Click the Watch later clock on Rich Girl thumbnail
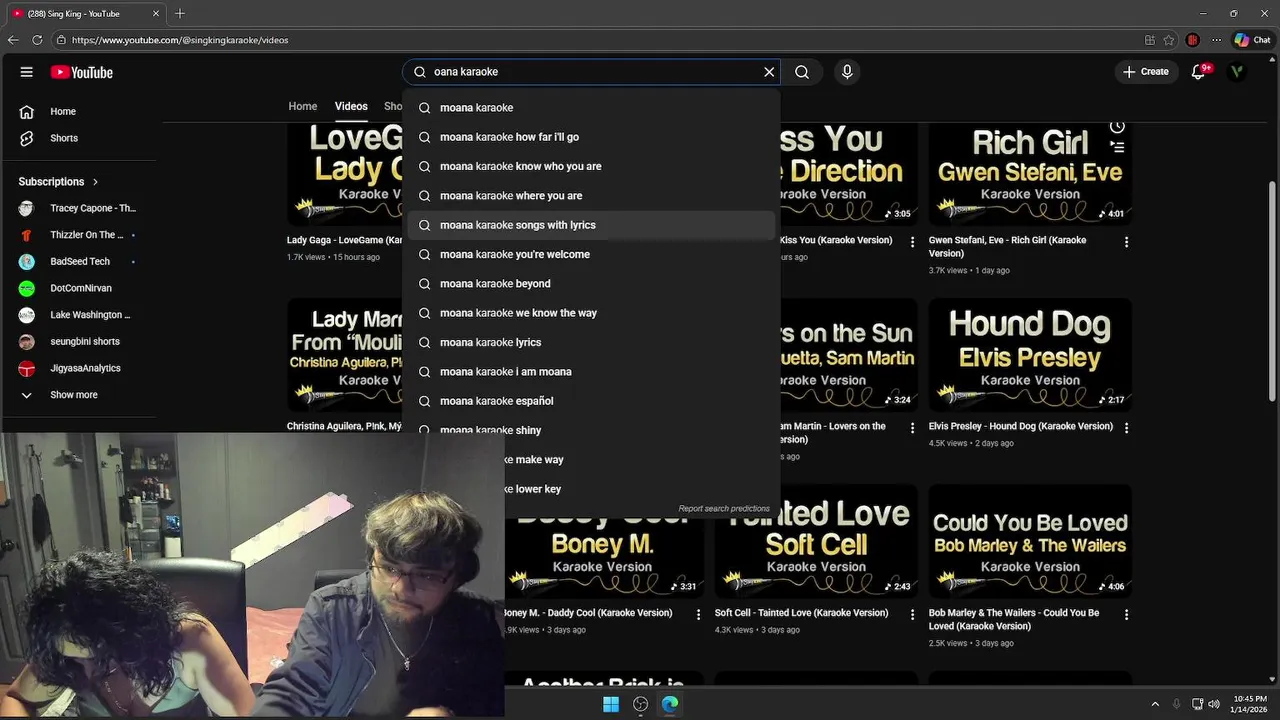Viewport: 1280px width, 720px height. pyautogui.click(x=1117, y=127)
